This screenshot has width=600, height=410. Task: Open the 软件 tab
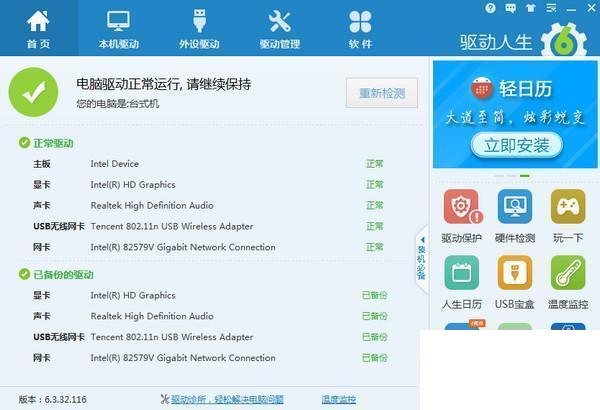click(360, 29)
